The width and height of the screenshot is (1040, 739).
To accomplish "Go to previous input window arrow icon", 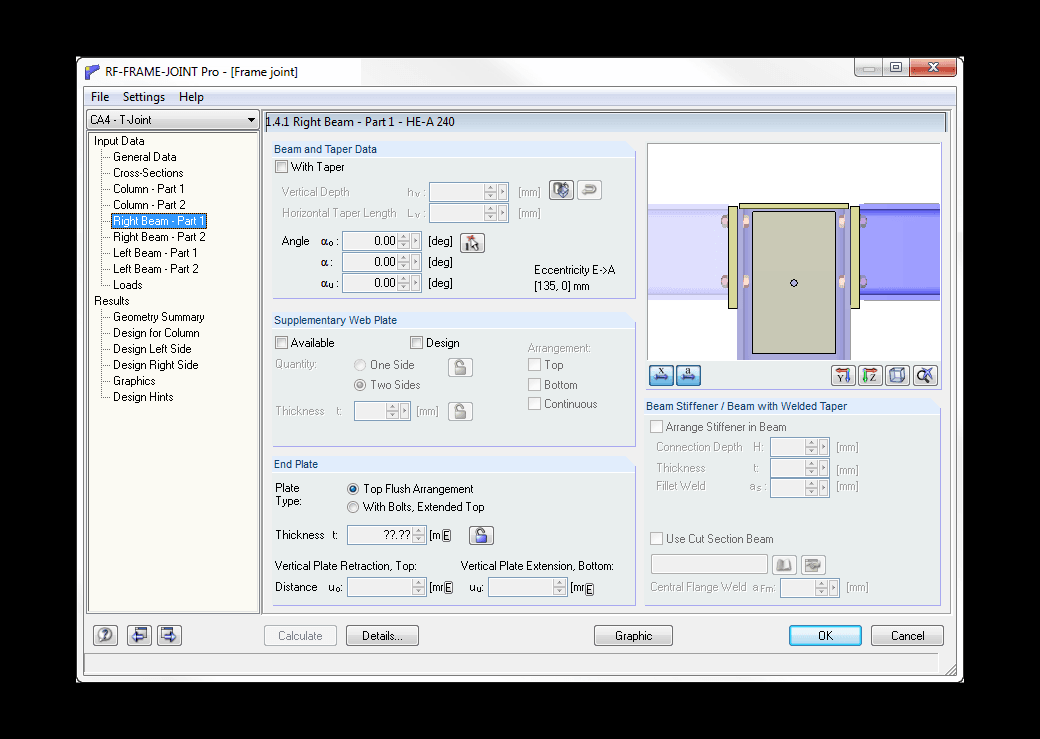I will tap(139, 636).
